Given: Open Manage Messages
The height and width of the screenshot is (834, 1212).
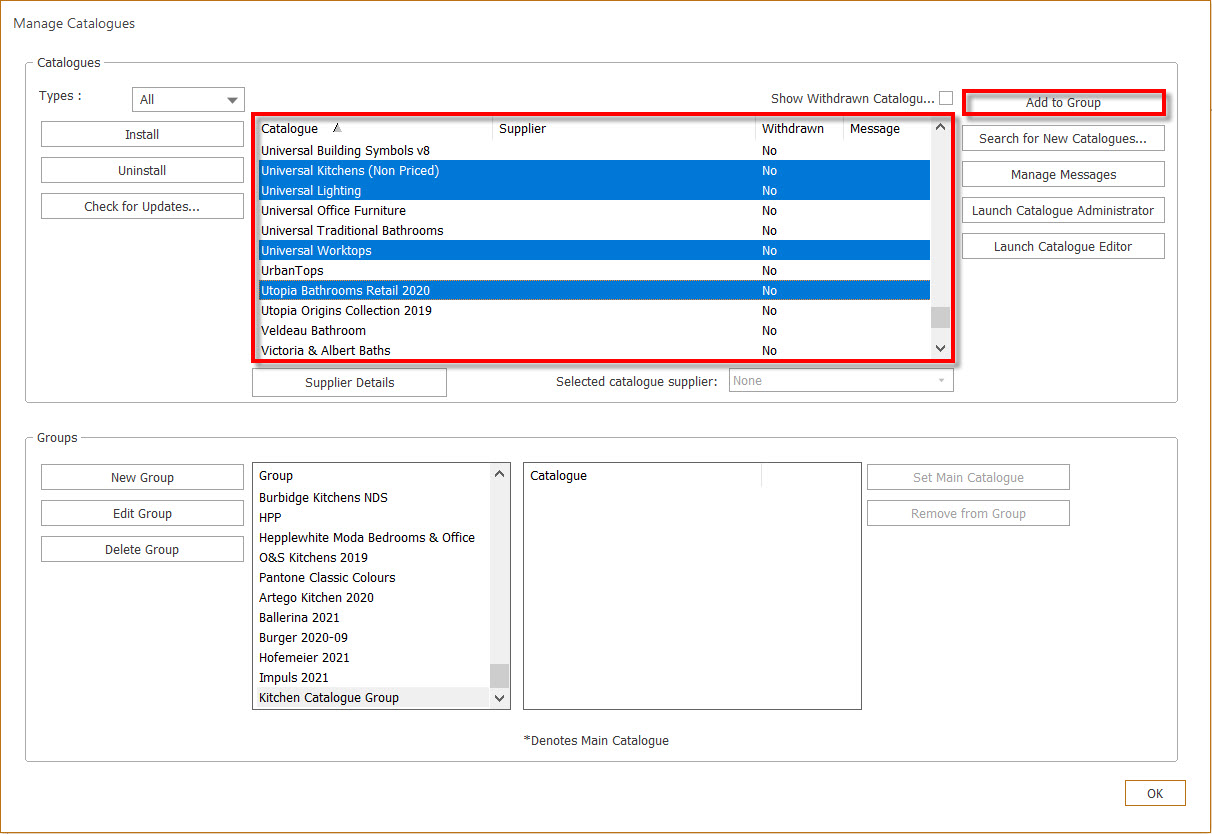Looking at the screenshot, I should pyautogui.click(x=1063, y=175).
